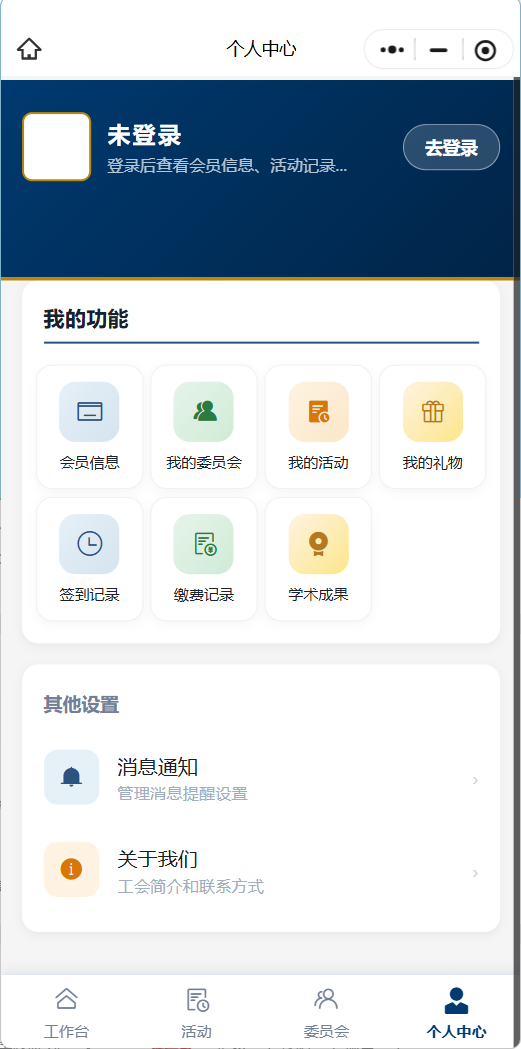Switch to the 工作台 tab

66,1012
